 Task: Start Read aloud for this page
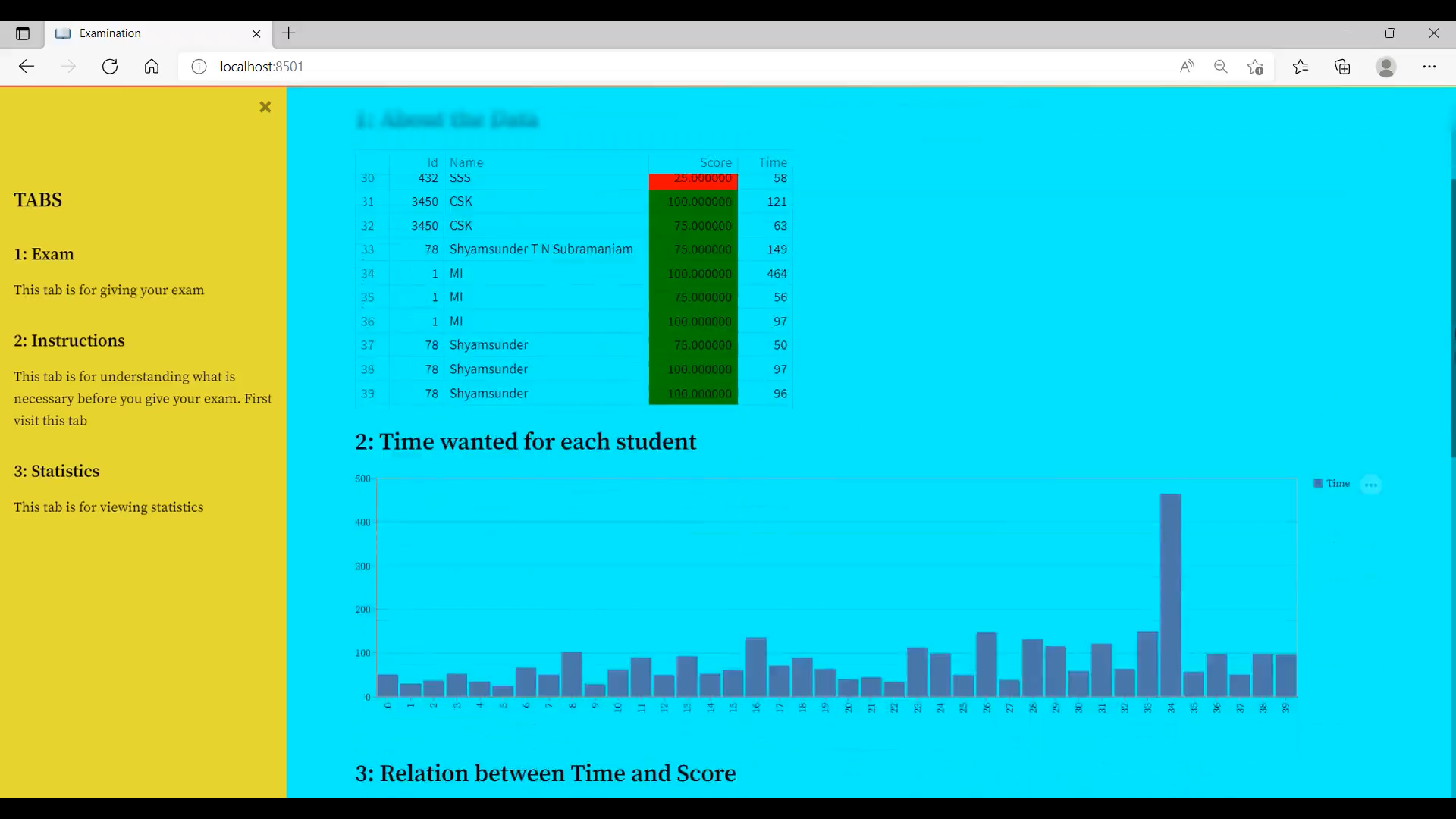pos(1187,67)
